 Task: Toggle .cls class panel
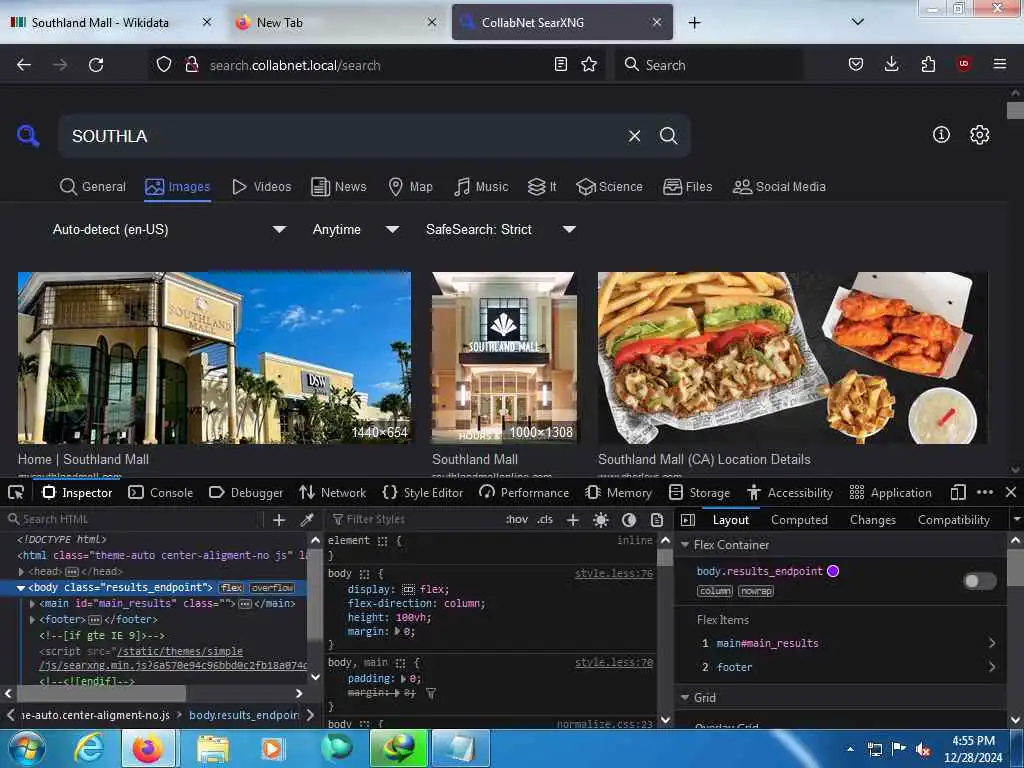545,520
